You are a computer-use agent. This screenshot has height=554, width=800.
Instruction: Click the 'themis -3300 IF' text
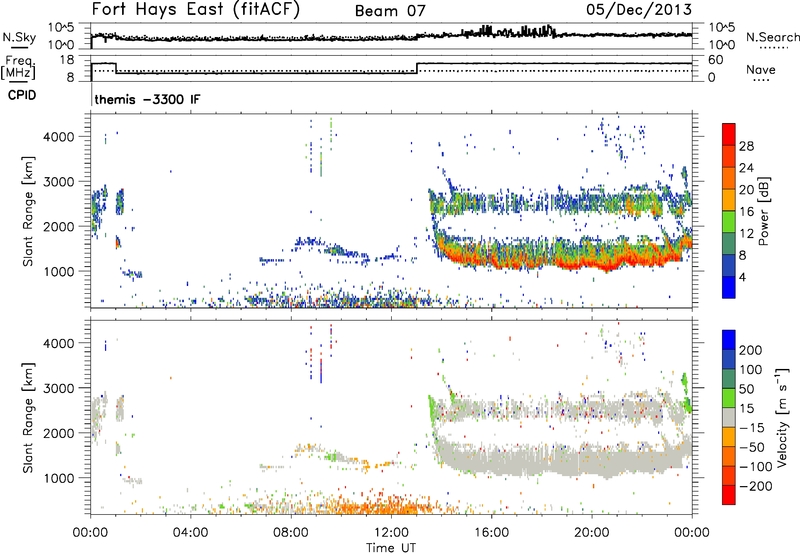147,99
